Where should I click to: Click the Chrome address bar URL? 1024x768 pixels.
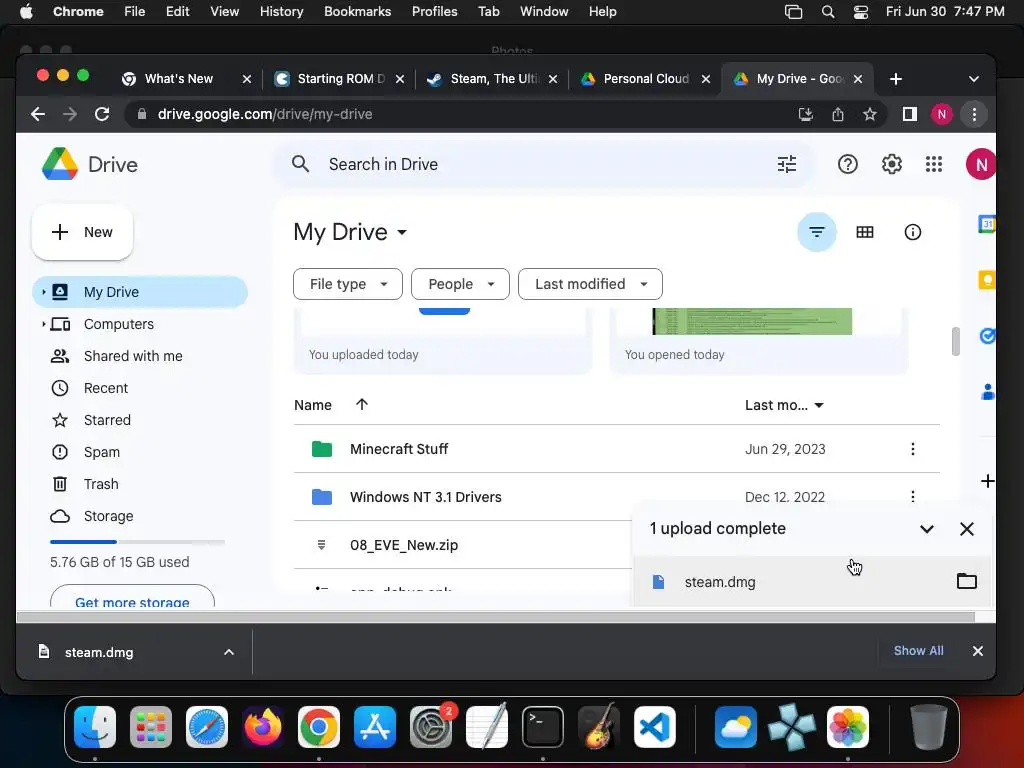pyautogui.click(x=265, y=114)
